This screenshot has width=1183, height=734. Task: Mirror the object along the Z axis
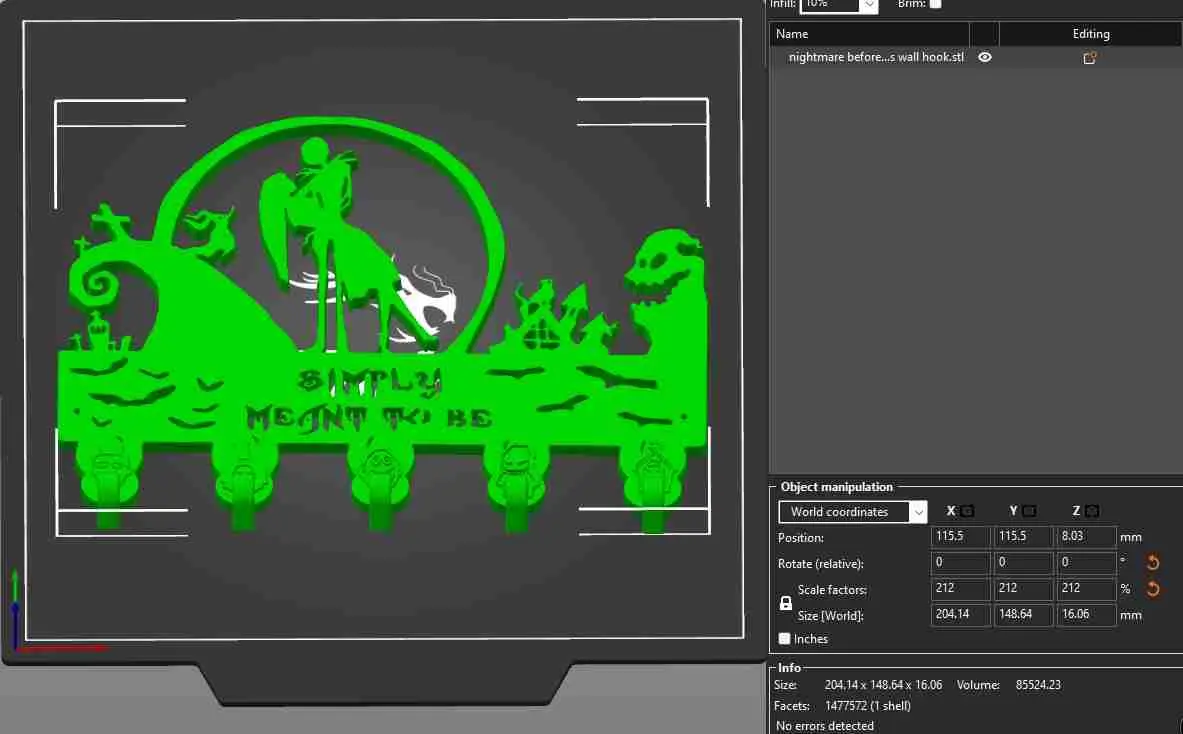pos(1092,511)
